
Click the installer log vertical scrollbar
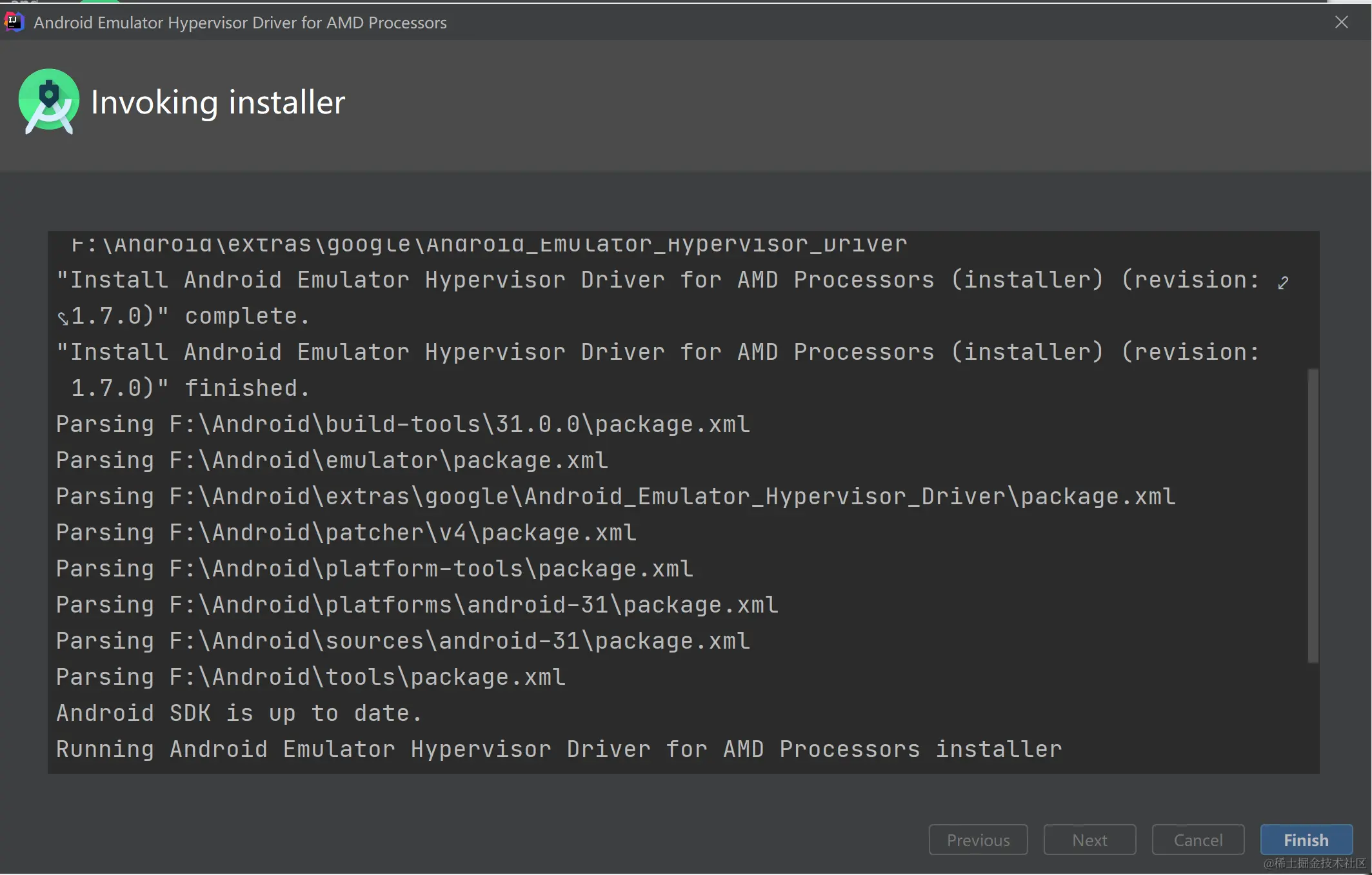point(1313,515)
